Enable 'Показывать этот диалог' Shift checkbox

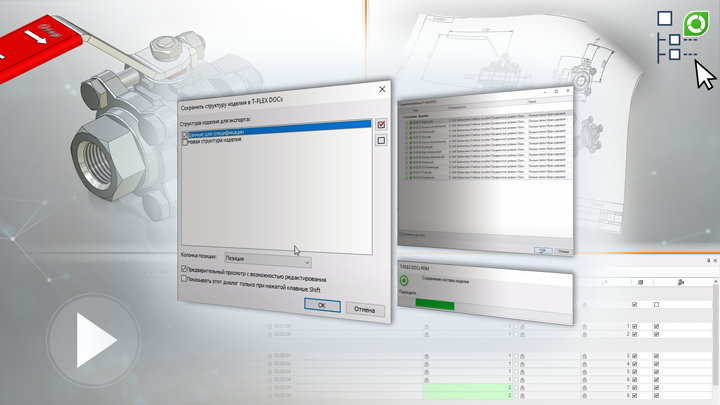point(183,280)
